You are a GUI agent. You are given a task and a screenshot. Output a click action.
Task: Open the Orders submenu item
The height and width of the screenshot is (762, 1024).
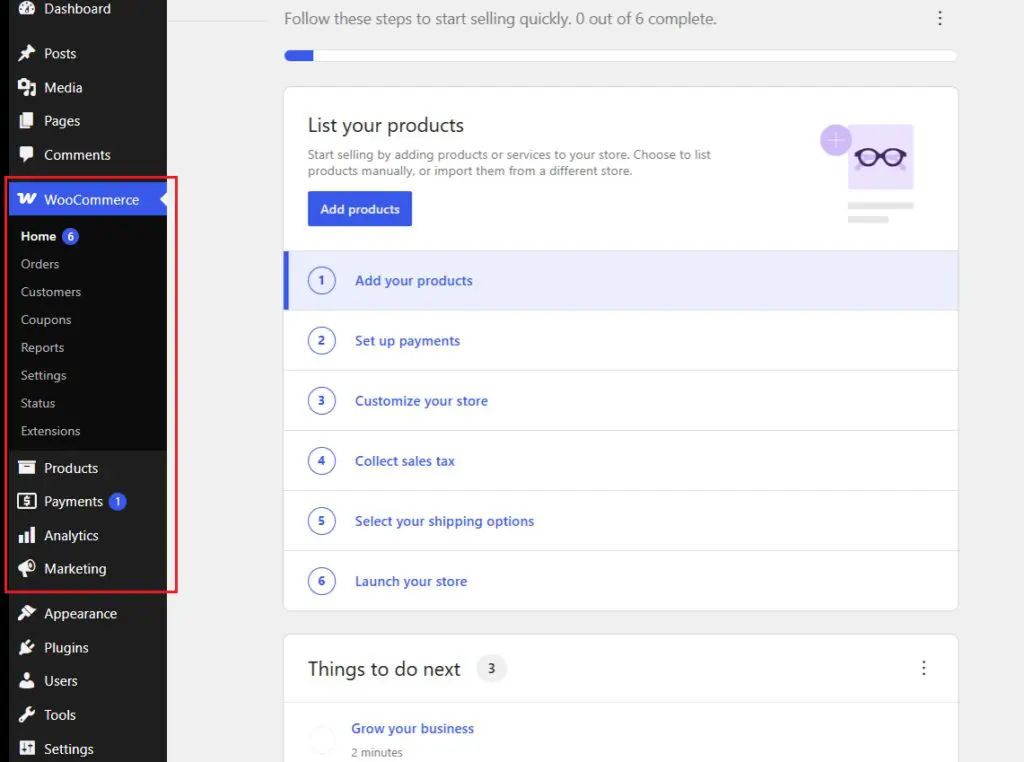(x=40, y=264)
